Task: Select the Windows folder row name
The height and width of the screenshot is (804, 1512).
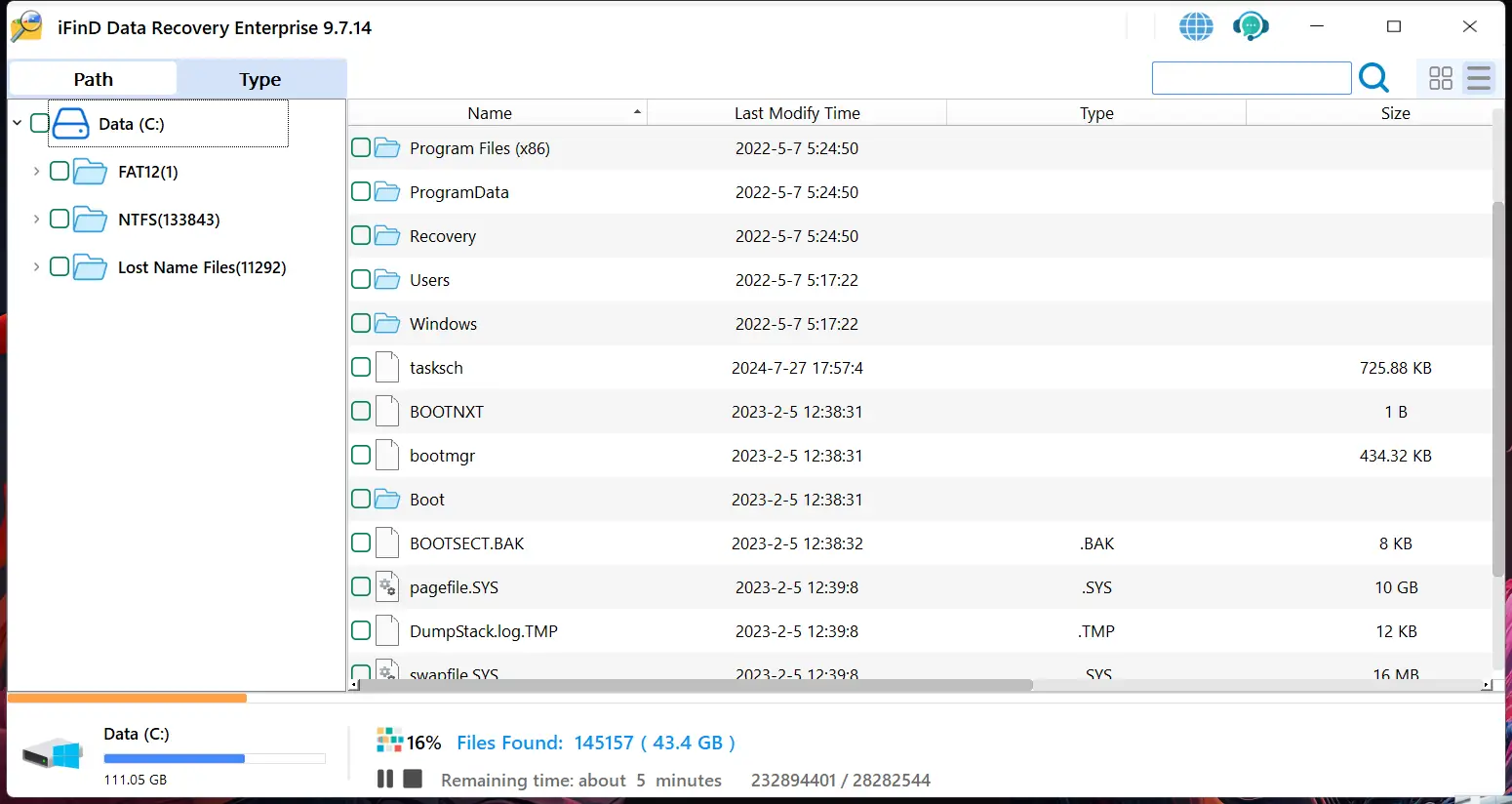Action: (443, 324)
